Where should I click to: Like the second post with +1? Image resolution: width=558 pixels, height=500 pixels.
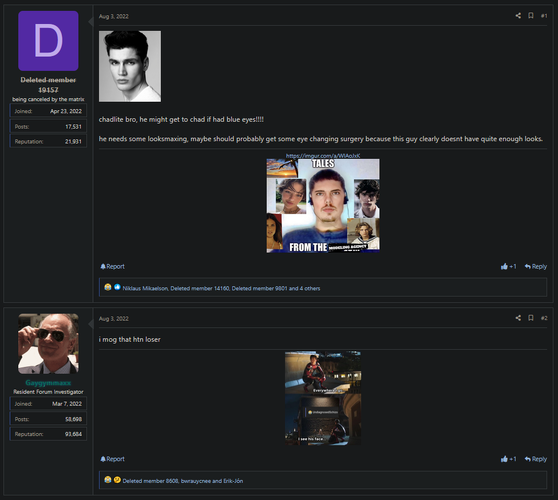tap(509, 459)
